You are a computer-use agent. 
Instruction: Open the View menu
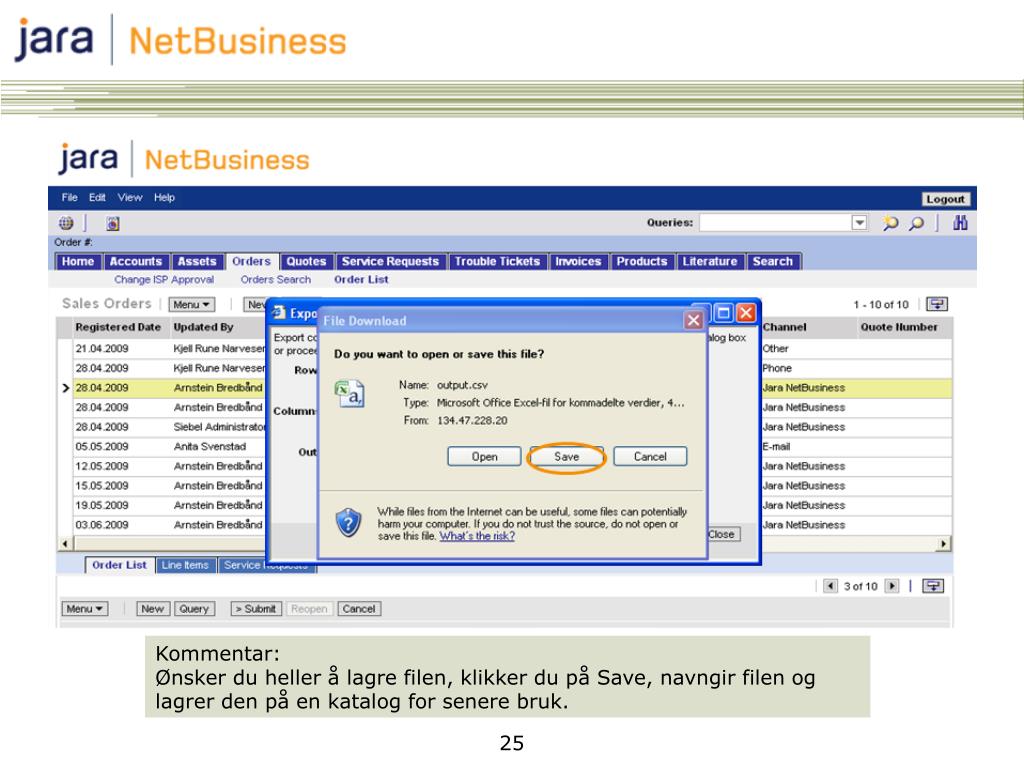130,197
